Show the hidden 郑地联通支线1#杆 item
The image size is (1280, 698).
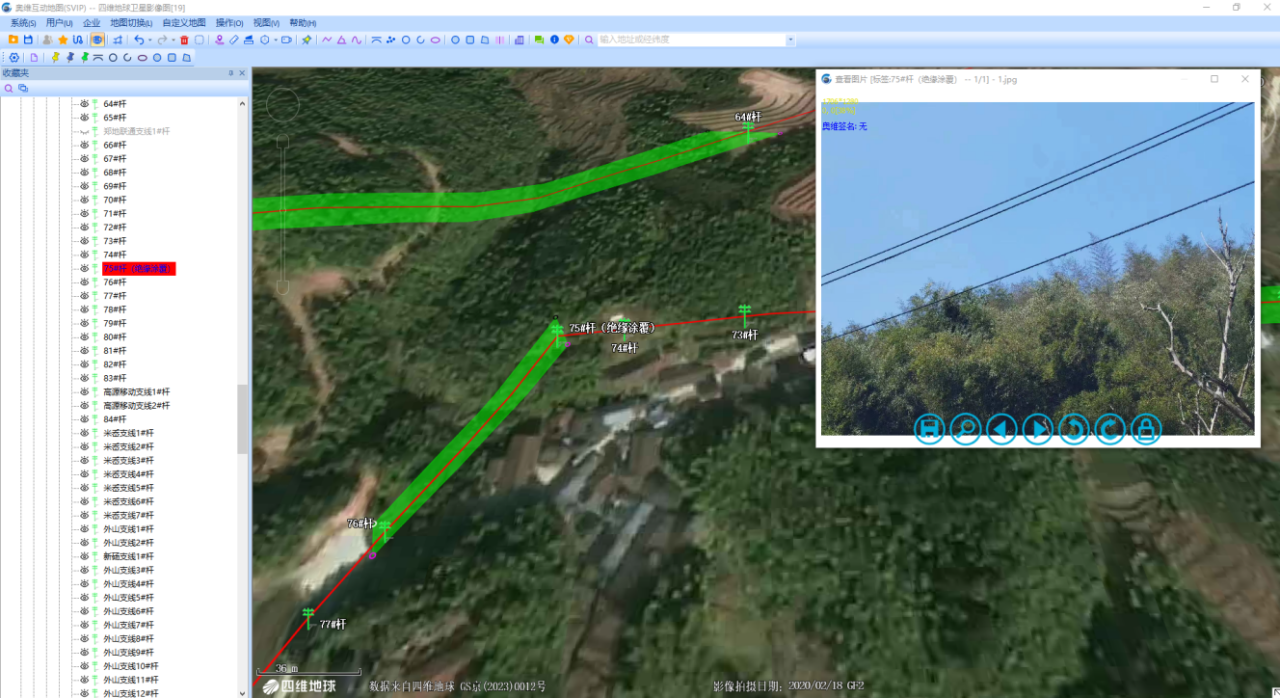(85, 131)
